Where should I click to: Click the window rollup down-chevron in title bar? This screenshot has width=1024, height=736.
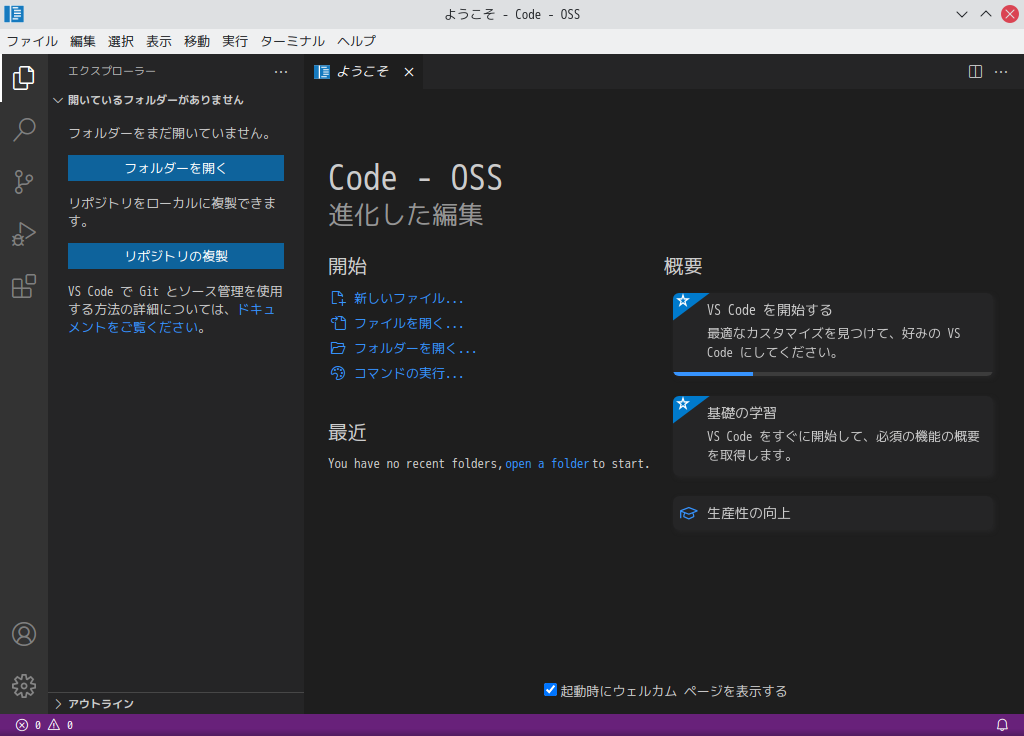(x=961, y=14)
